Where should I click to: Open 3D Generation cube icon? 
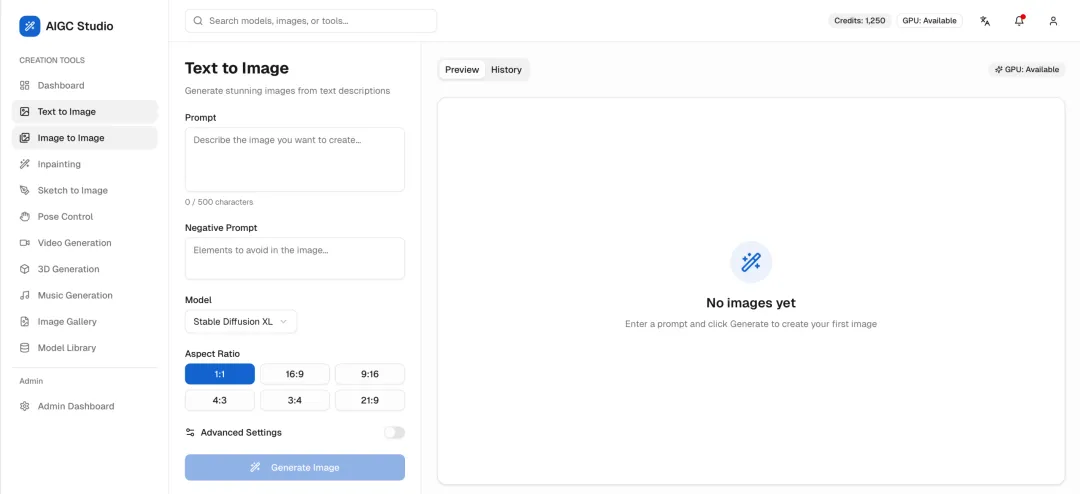(x=25, y=269)
